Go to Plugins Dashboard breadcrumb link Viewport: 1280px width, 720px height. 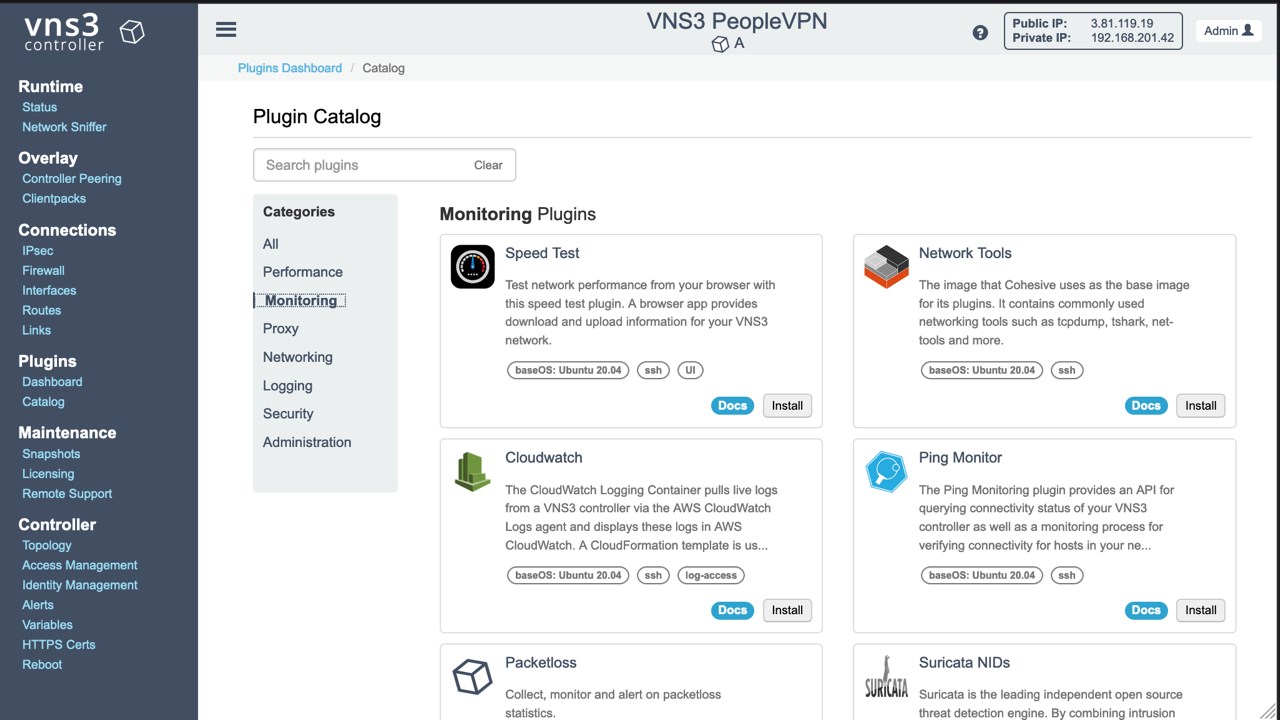pyautogui.click(x=289, y=68)
